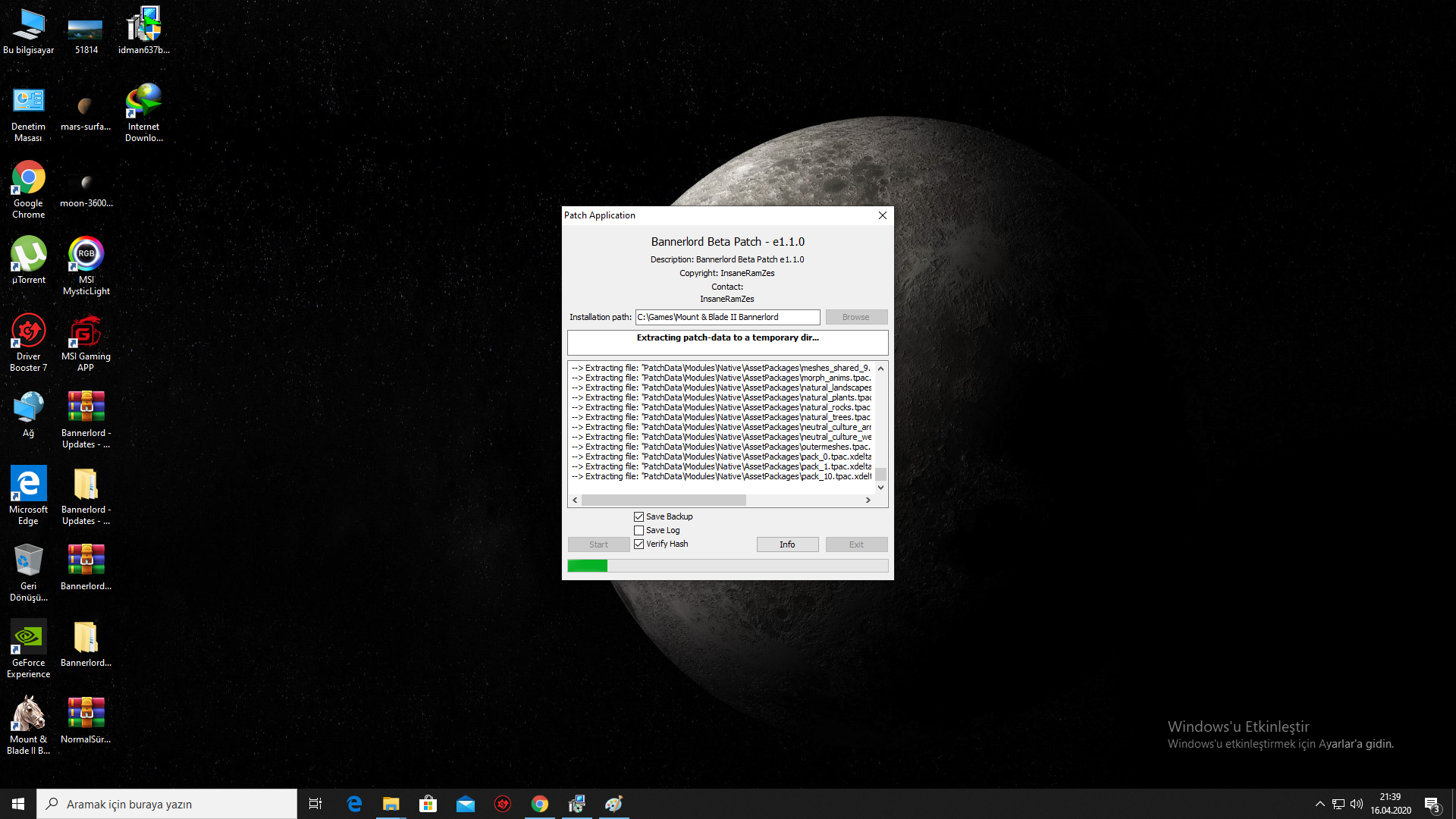Show hidden system tray icons
The width and height of the screenshot is (1456, 819).
pyautogui.click(x=1320, y=804)
